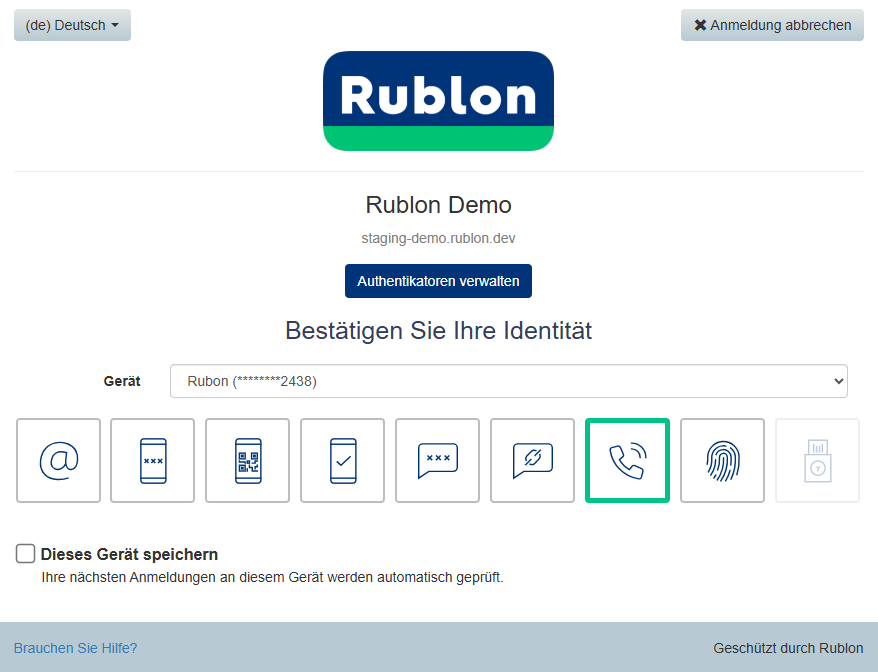This screenshot has width=878, height=672.
Task: Choose the fingerprint WebAuthn icon
Action: (722, 461)
